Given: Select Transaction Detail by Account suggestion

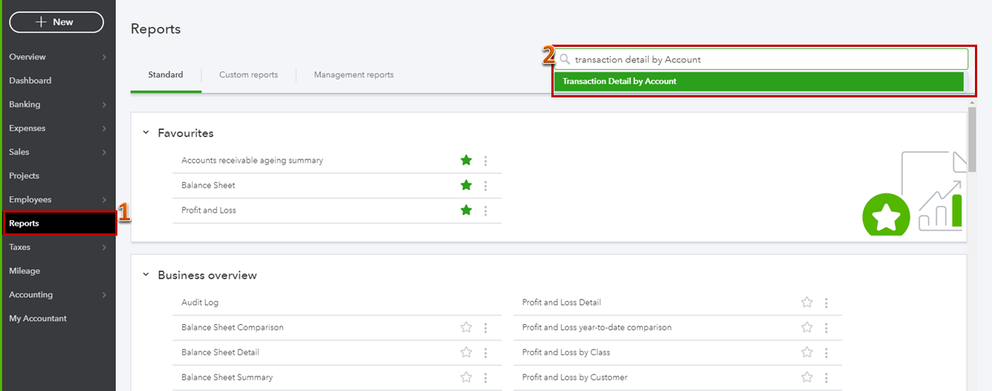Looking at the screenshot, I should [x=759, y=82].
